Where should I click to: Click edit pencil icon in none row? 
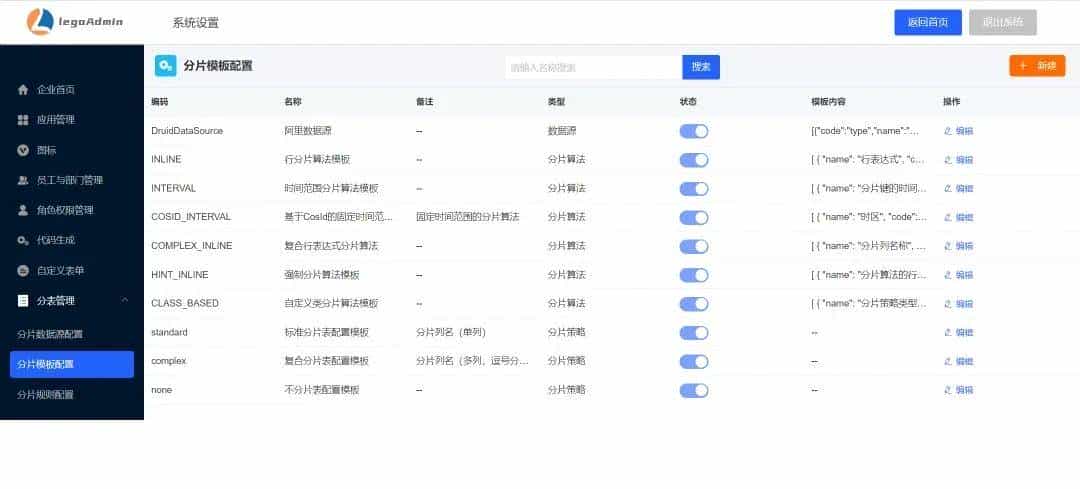tap(948, 391)
